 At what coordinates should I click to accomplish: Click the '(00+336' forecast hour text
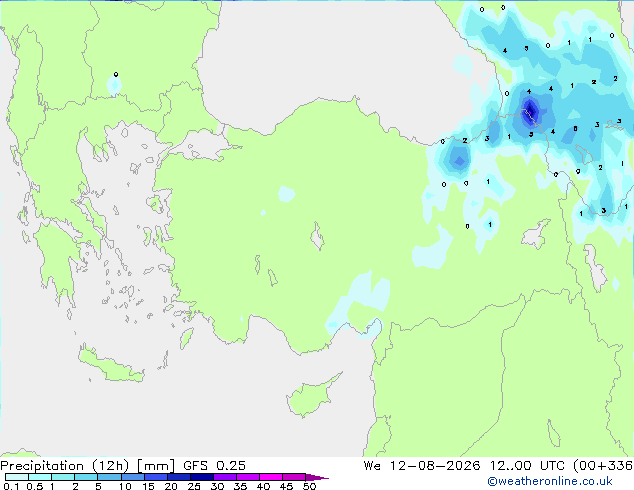pyautogui.click(x=603, y=466)
